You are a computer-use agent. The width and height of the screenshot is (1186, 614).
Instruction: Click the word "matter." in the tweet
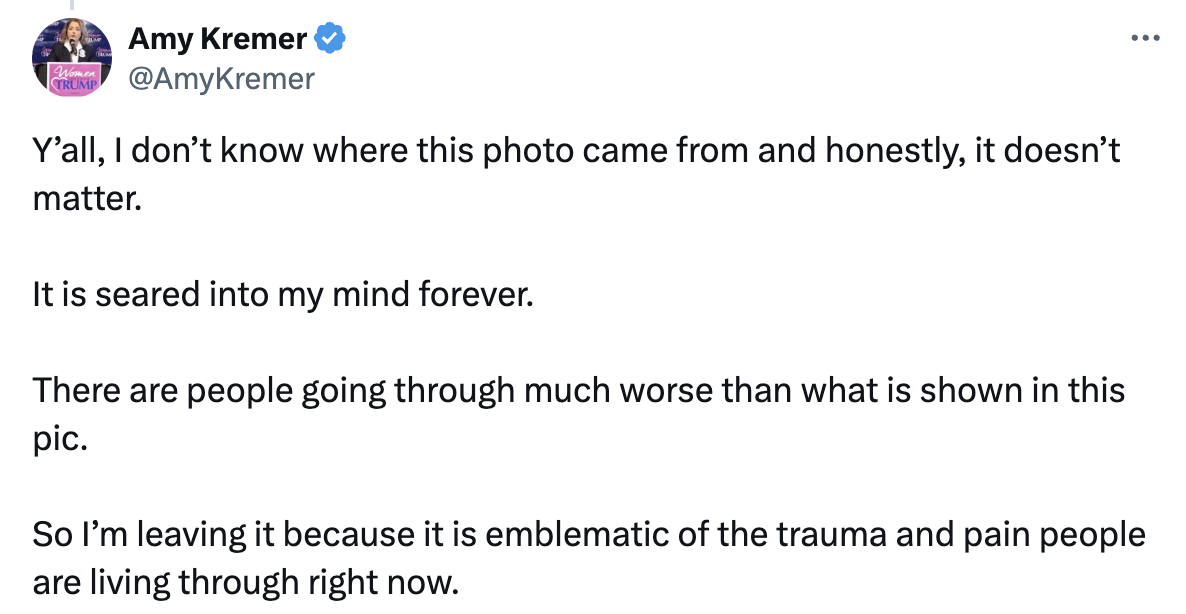(87, 199)
